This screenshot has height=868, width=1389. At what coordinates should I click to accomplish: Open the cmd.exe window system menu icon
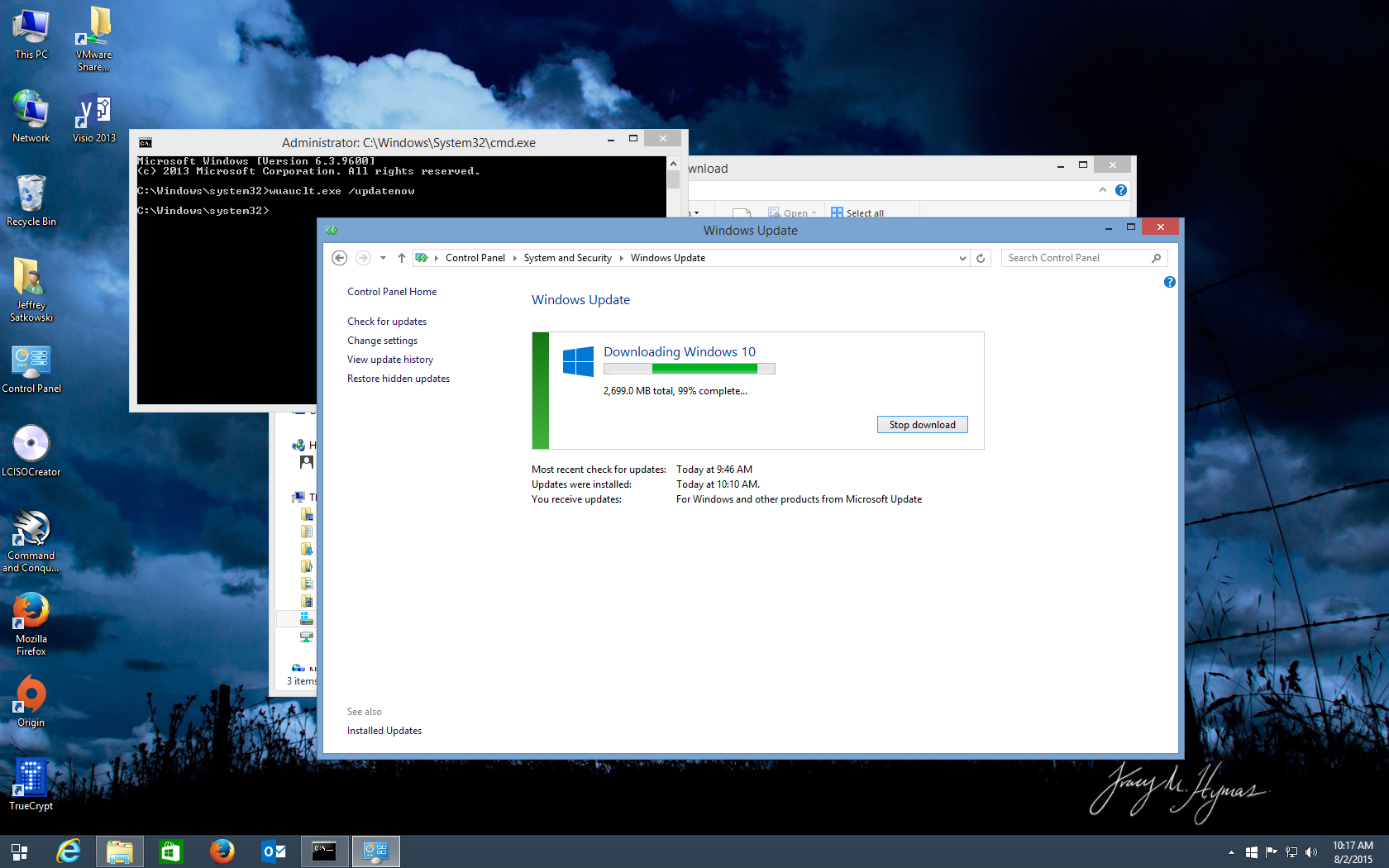[146, 143]
